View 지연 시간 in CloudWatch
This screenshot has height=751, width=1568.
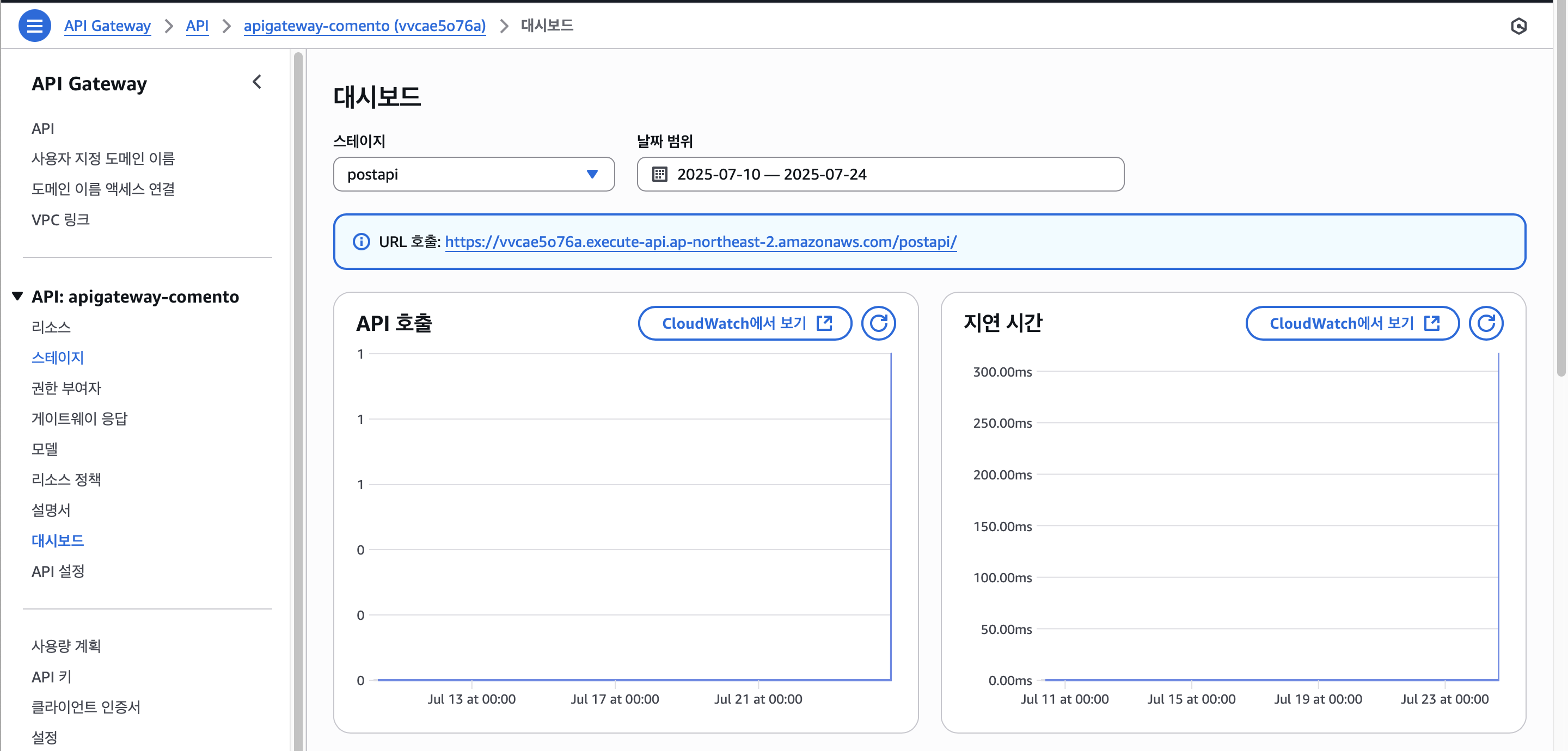pos(1352,323)
